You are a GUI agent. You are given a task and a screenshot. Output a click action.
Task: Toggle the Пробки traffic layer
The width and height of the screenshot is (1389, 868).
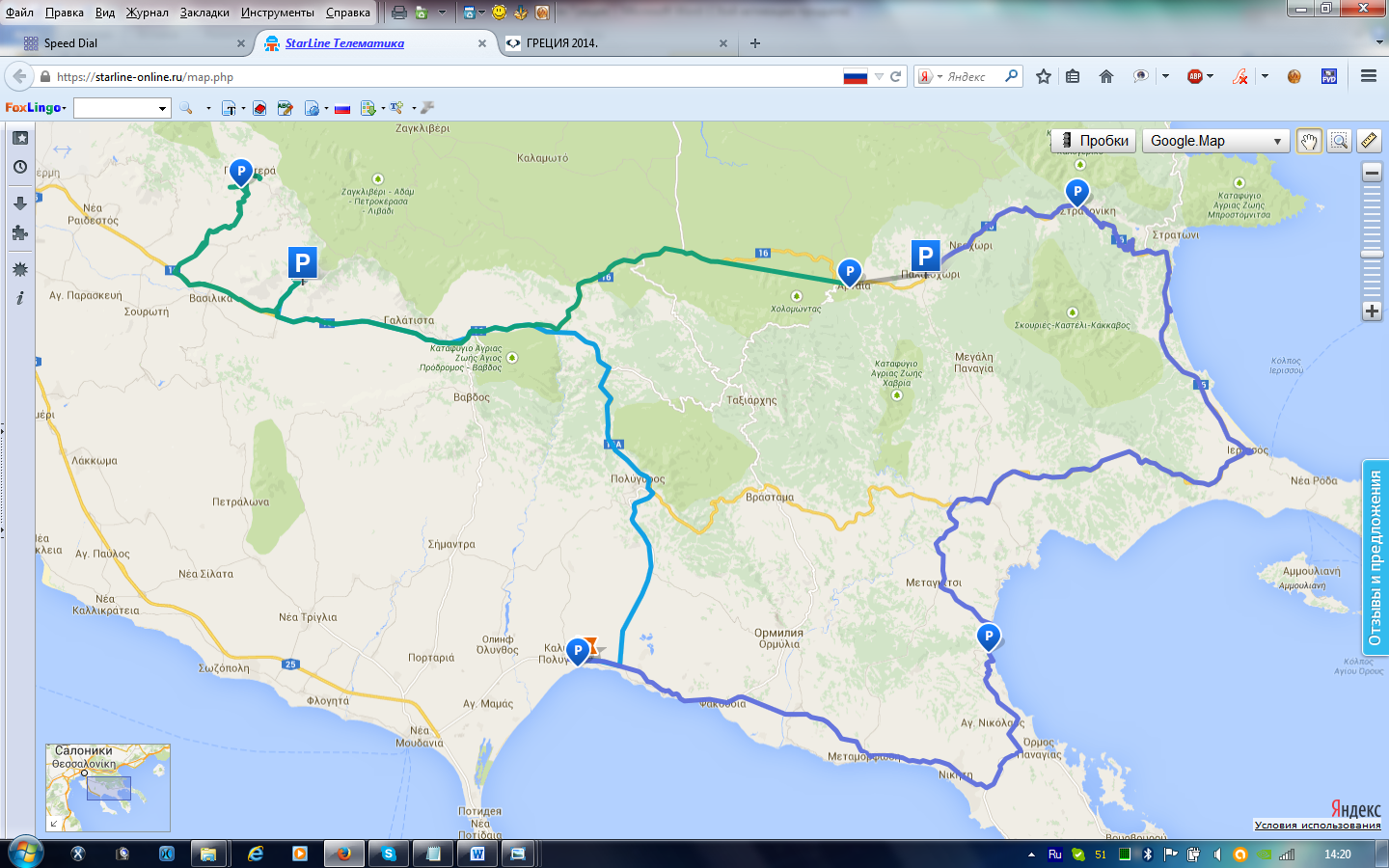point(1093,141)
